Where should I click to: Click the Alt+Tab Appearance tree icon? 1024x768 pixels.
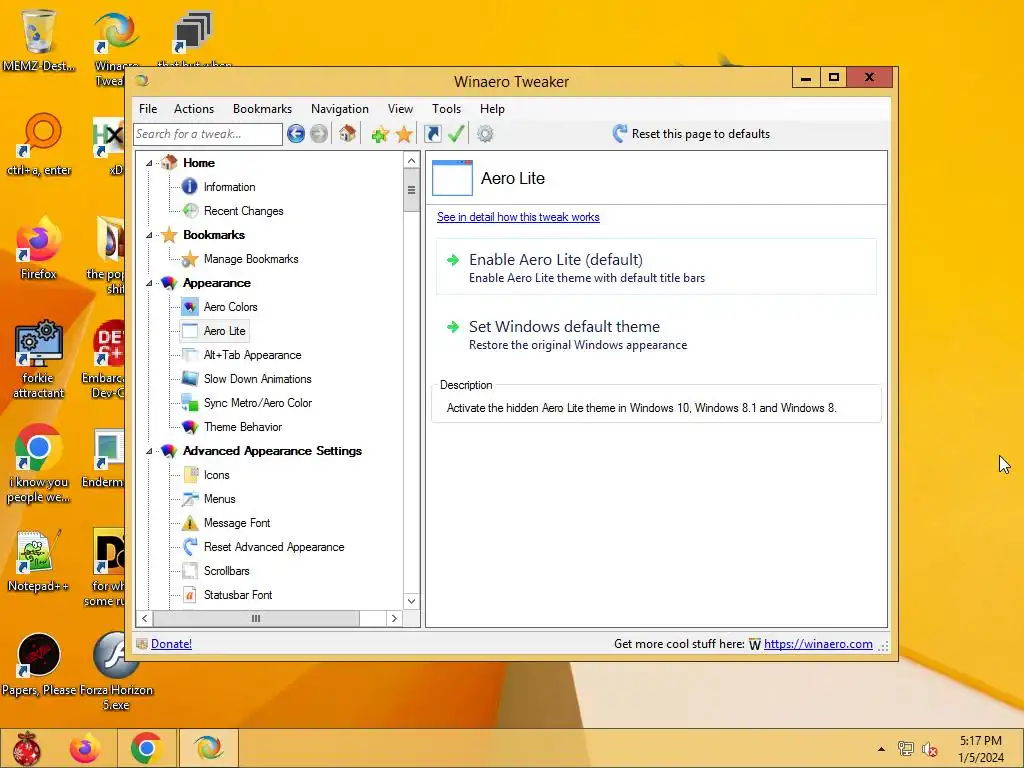[190, 355]
